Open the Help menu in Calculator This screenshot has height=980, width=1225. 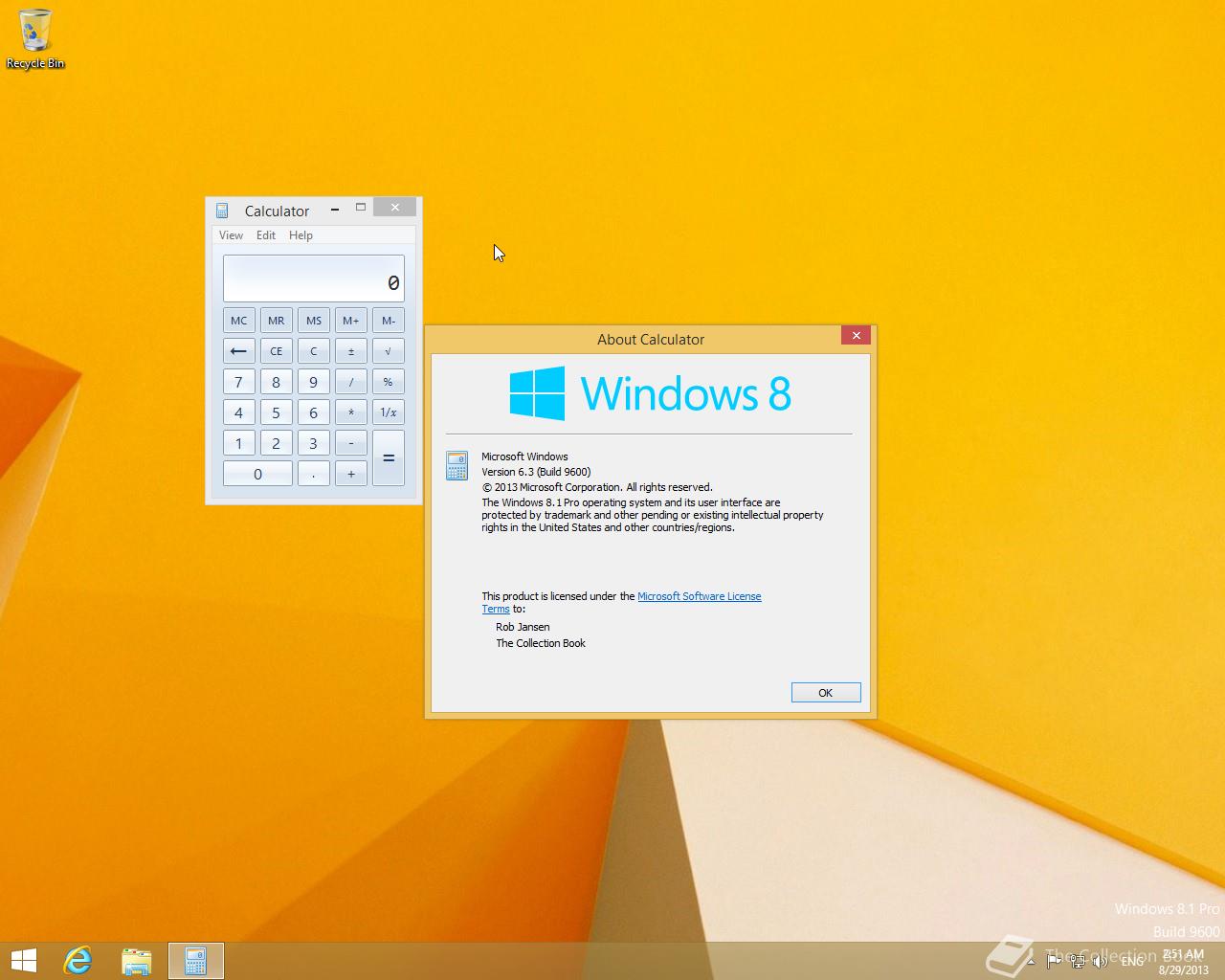[x=301, y=235]
